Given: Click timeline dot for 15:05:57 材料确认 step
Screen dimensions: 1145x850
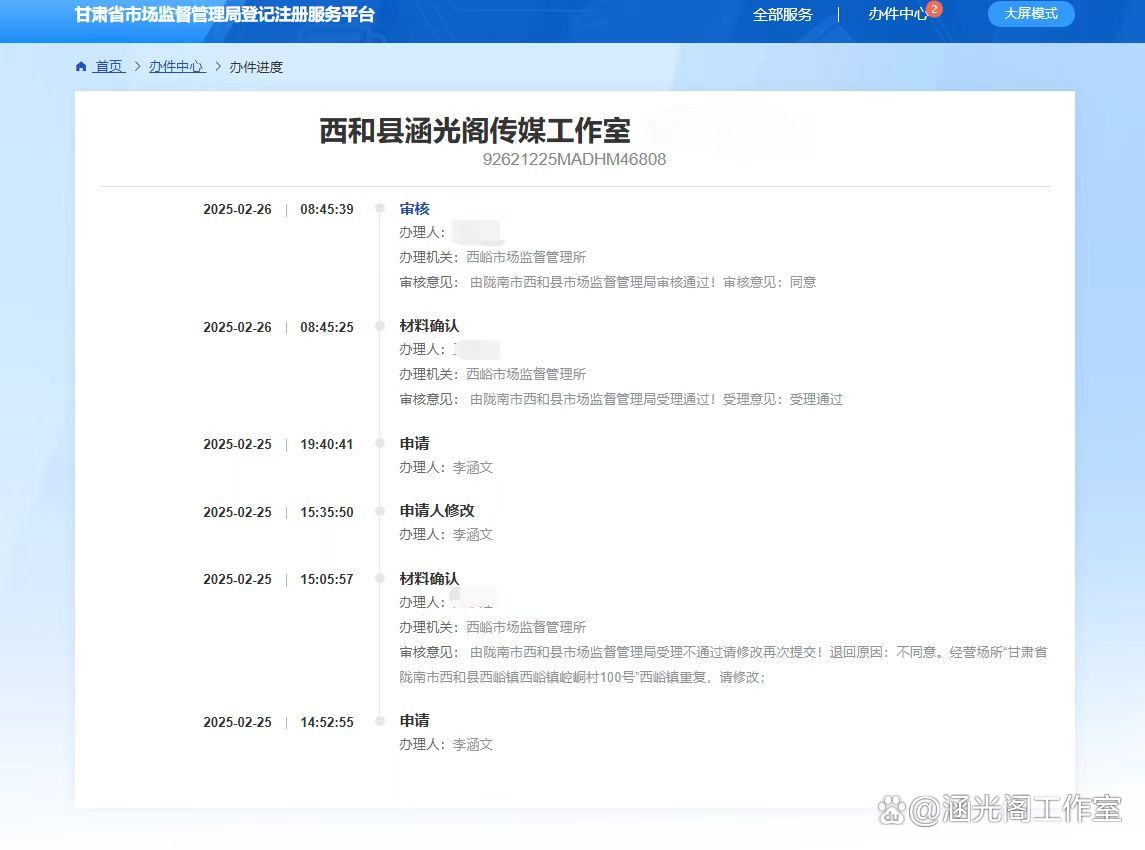Looking at the screenshot, I should point(380,578).
